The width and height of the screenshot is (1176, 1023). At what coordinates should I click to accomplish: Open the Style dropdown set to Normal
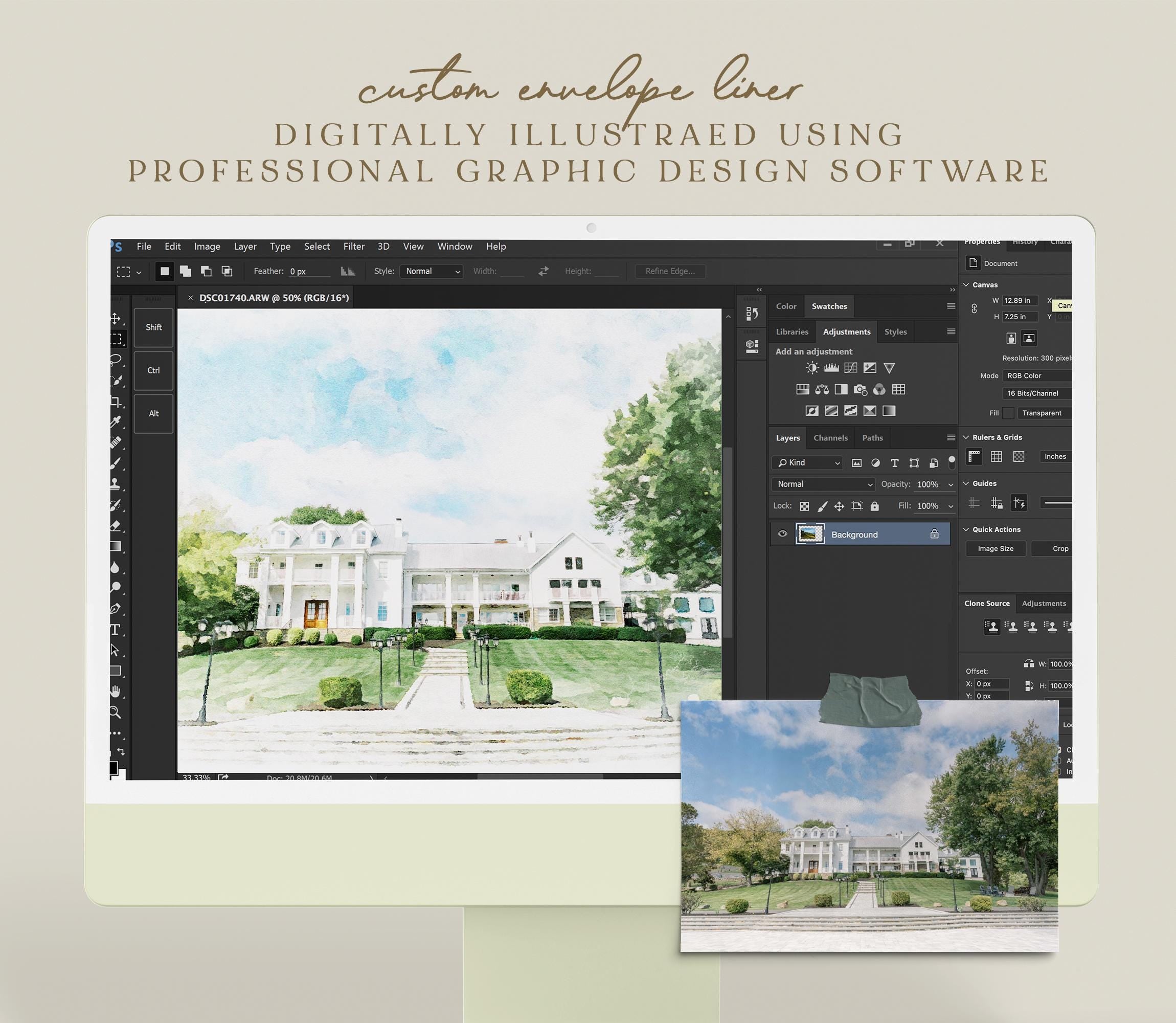point(431,271)
